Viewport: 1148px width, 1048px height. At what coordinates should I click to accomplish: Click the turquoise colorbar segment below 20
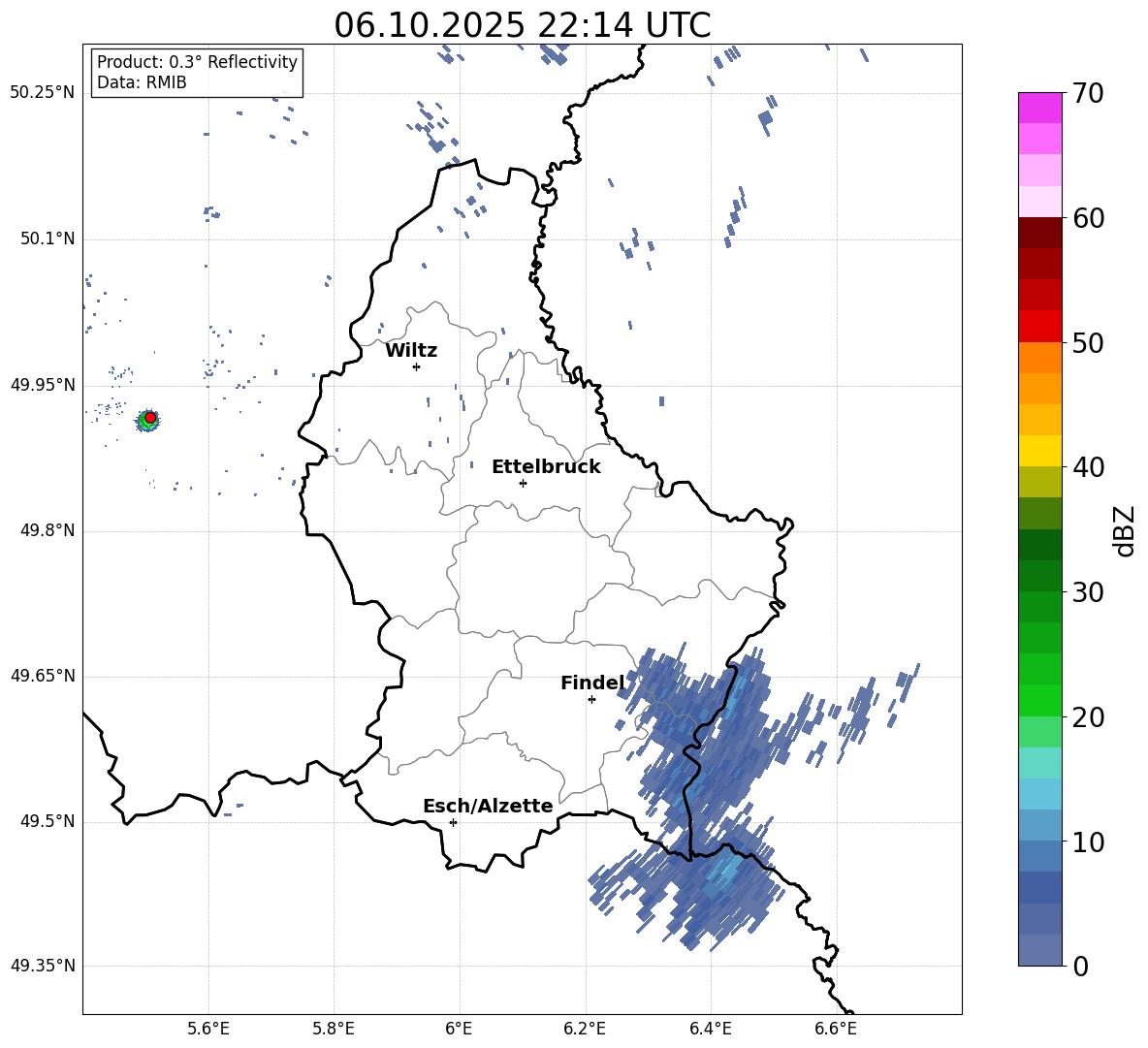pyautogui.click(x=1039, y=763)
